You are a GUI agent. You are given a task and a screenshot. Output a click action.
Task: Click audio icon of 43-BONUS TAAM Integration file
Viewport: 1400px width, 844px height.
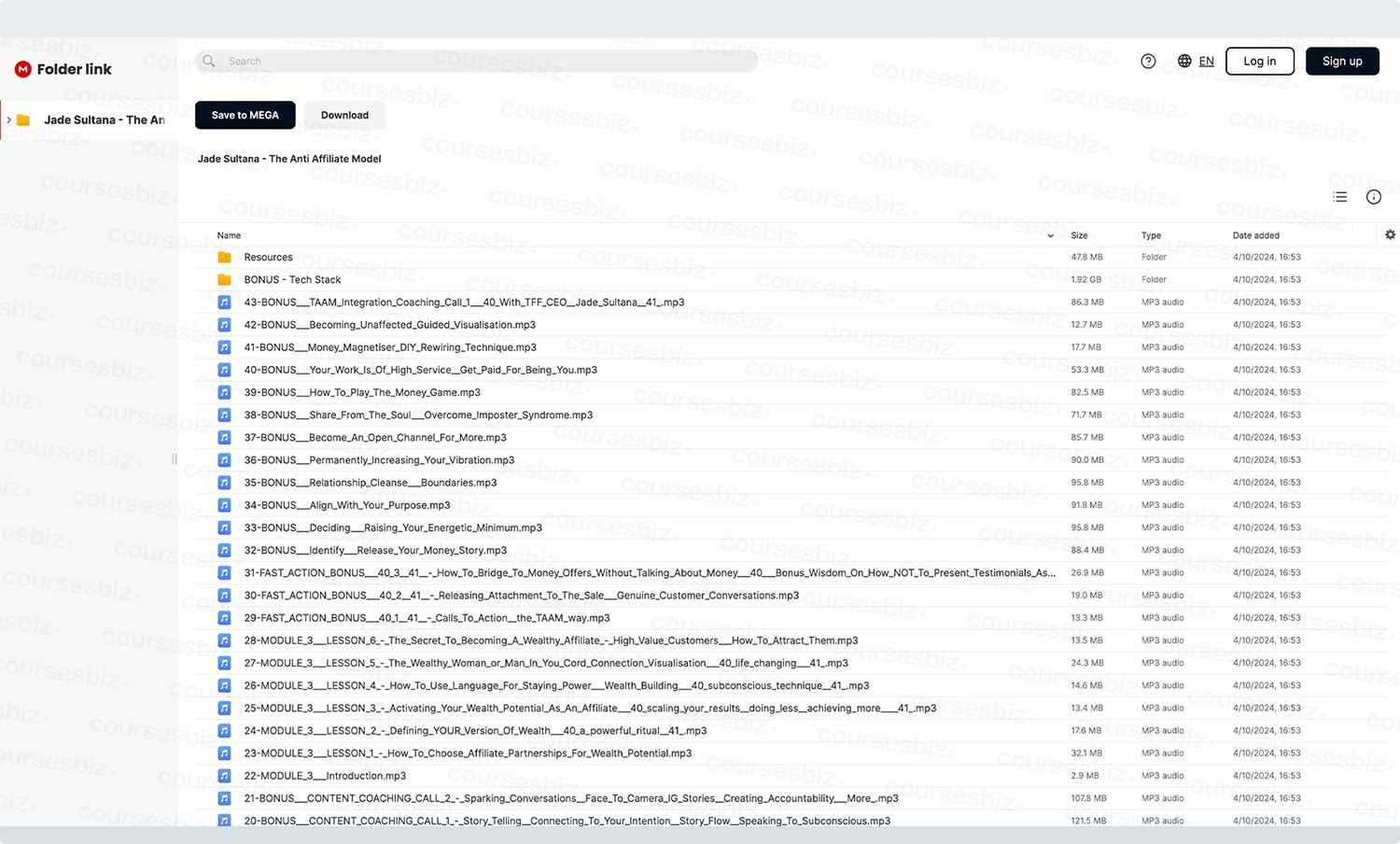click(x=224, y=302)
